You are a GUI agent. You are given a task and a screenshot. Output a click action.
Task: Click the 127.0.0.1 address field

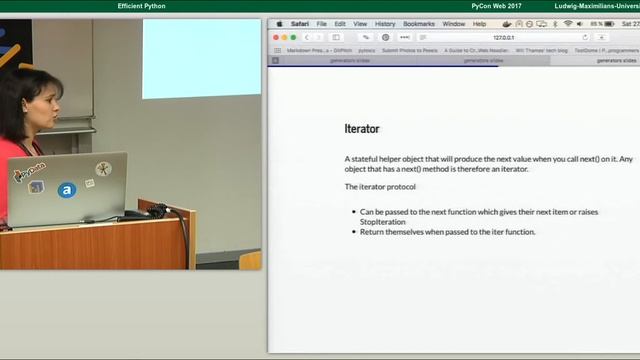tap(504, 38)
